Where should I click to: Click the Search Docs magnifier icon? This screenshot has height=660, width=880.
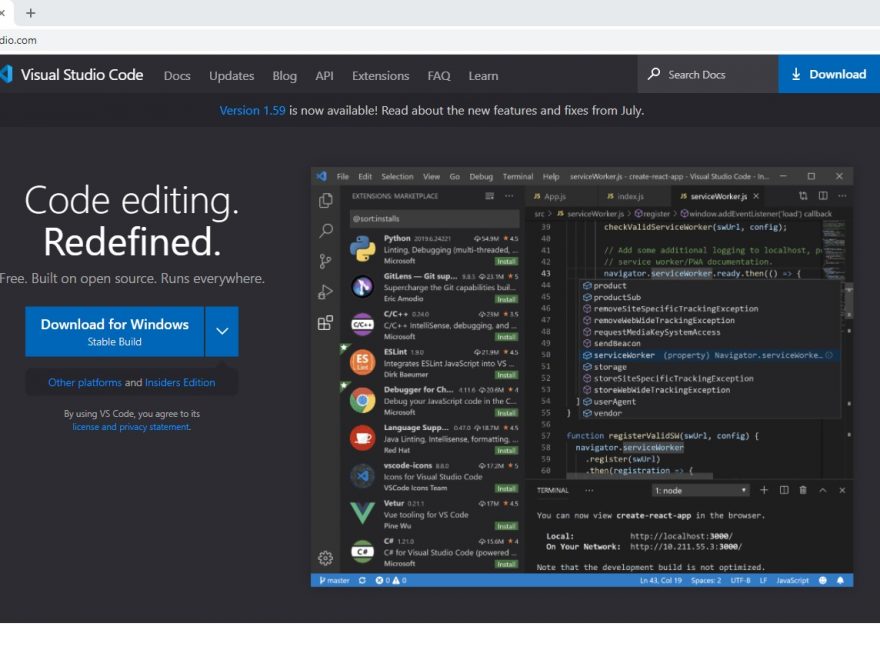click(654, 74)
